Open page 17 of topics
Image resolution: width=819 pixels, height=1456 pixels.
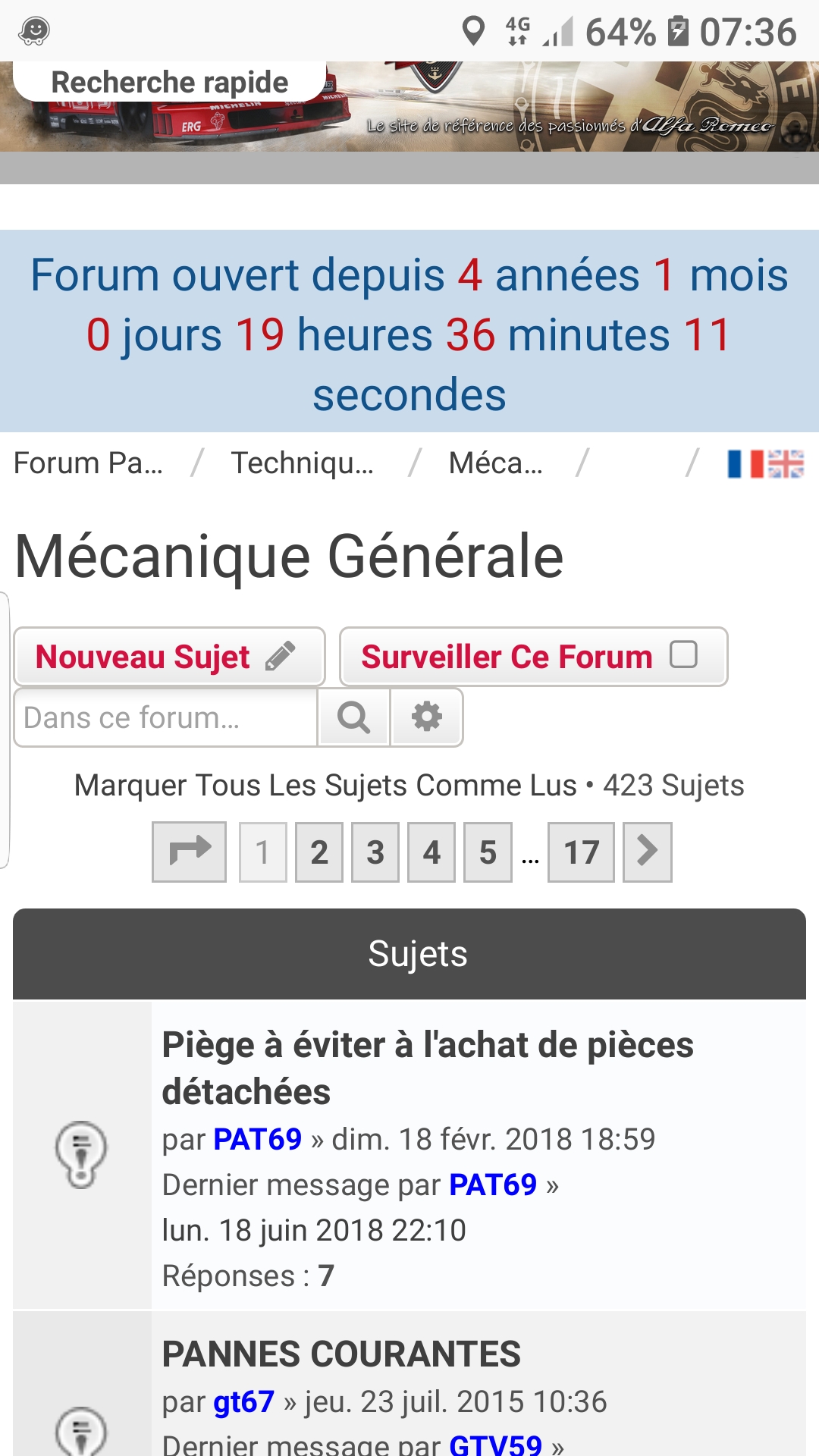(581, 852)
